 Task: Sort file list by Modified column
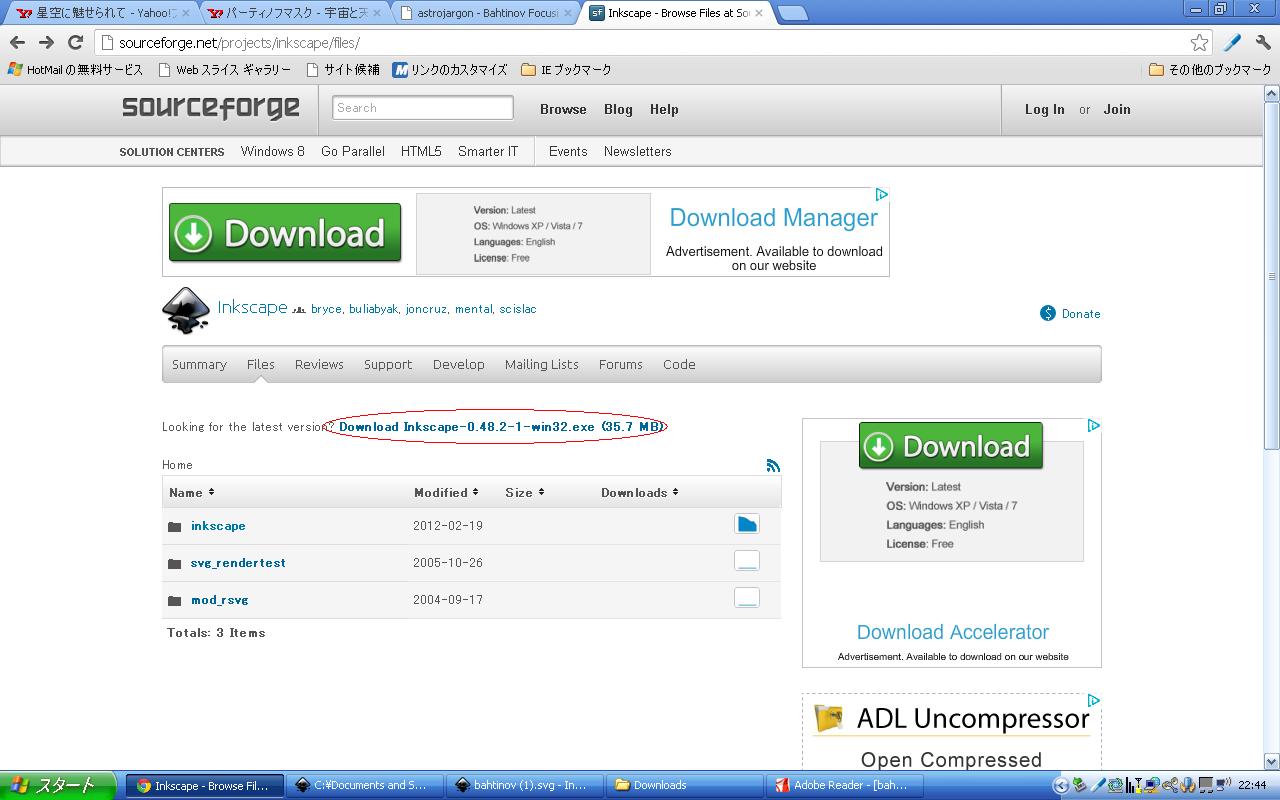[446, 492]
